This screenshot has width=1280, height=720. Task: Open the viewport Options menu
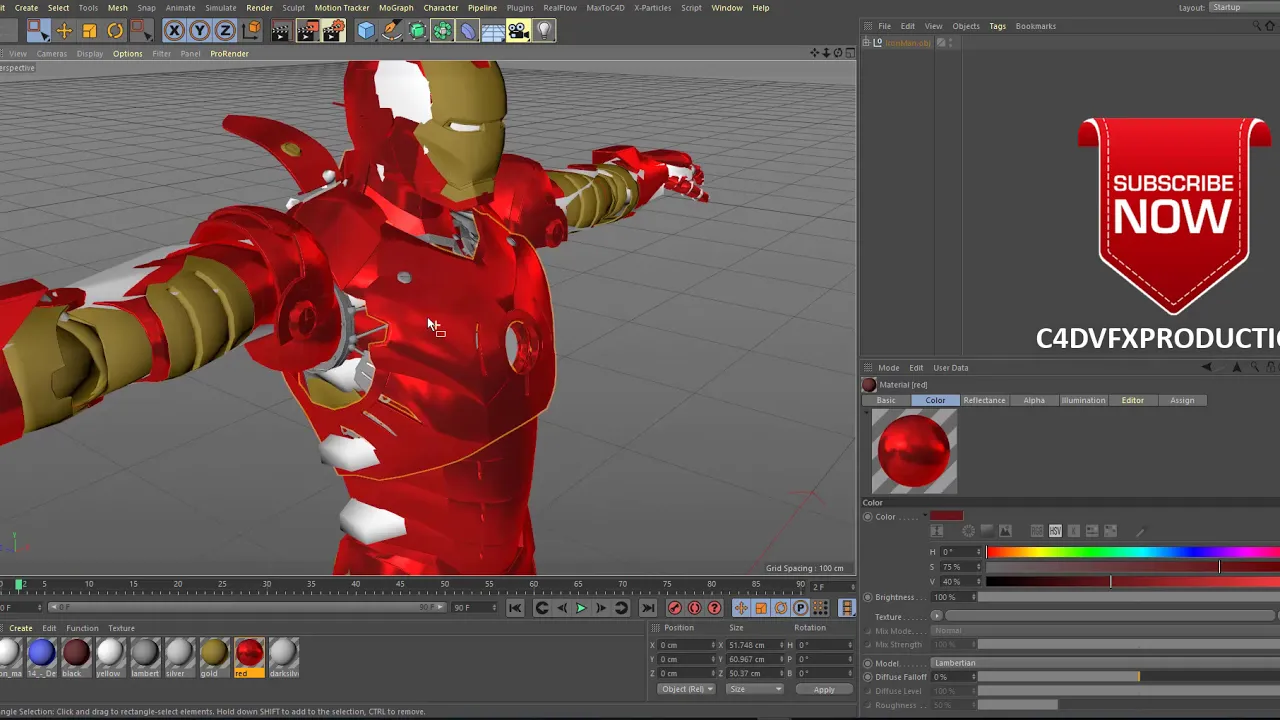pyautogui.click(x=127, y=54)
